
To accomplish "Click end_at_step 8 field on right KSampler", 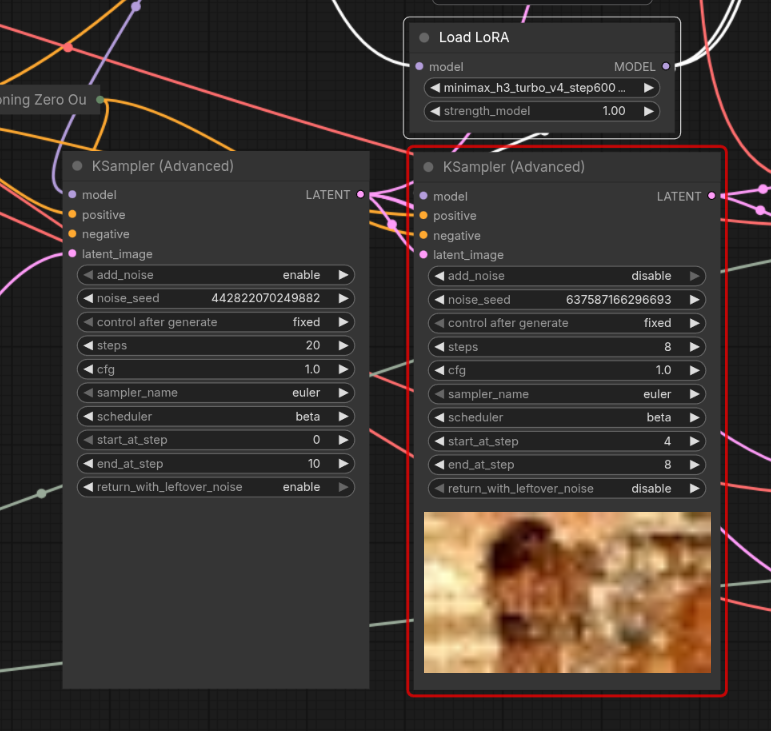I will (x=567, y=465).
